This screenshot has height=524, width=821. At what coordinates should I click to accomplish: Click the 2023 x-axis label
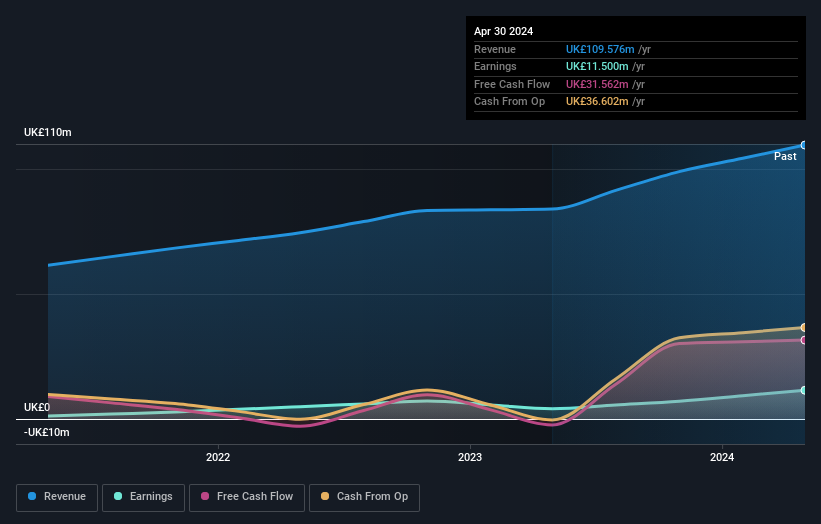(470, 457)
